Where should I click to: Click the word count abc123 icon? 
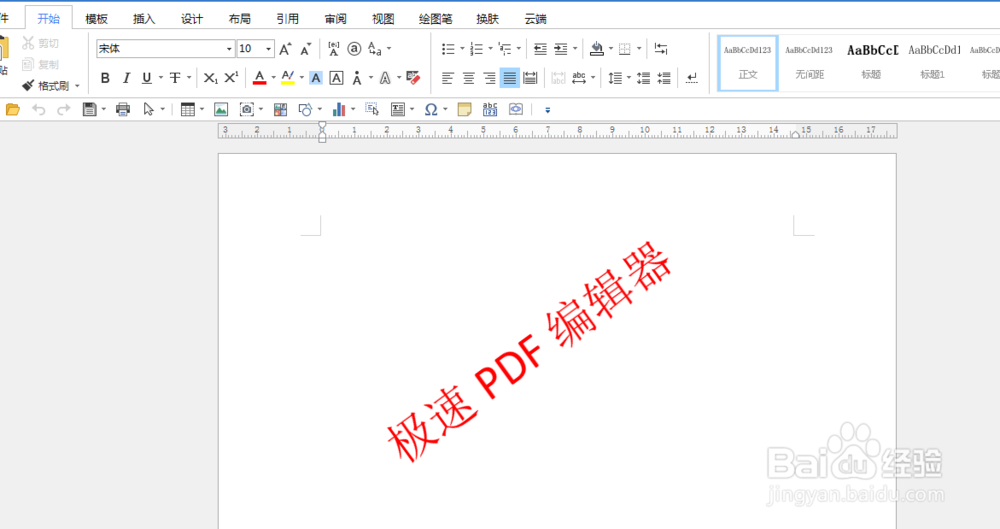[490, 110]
